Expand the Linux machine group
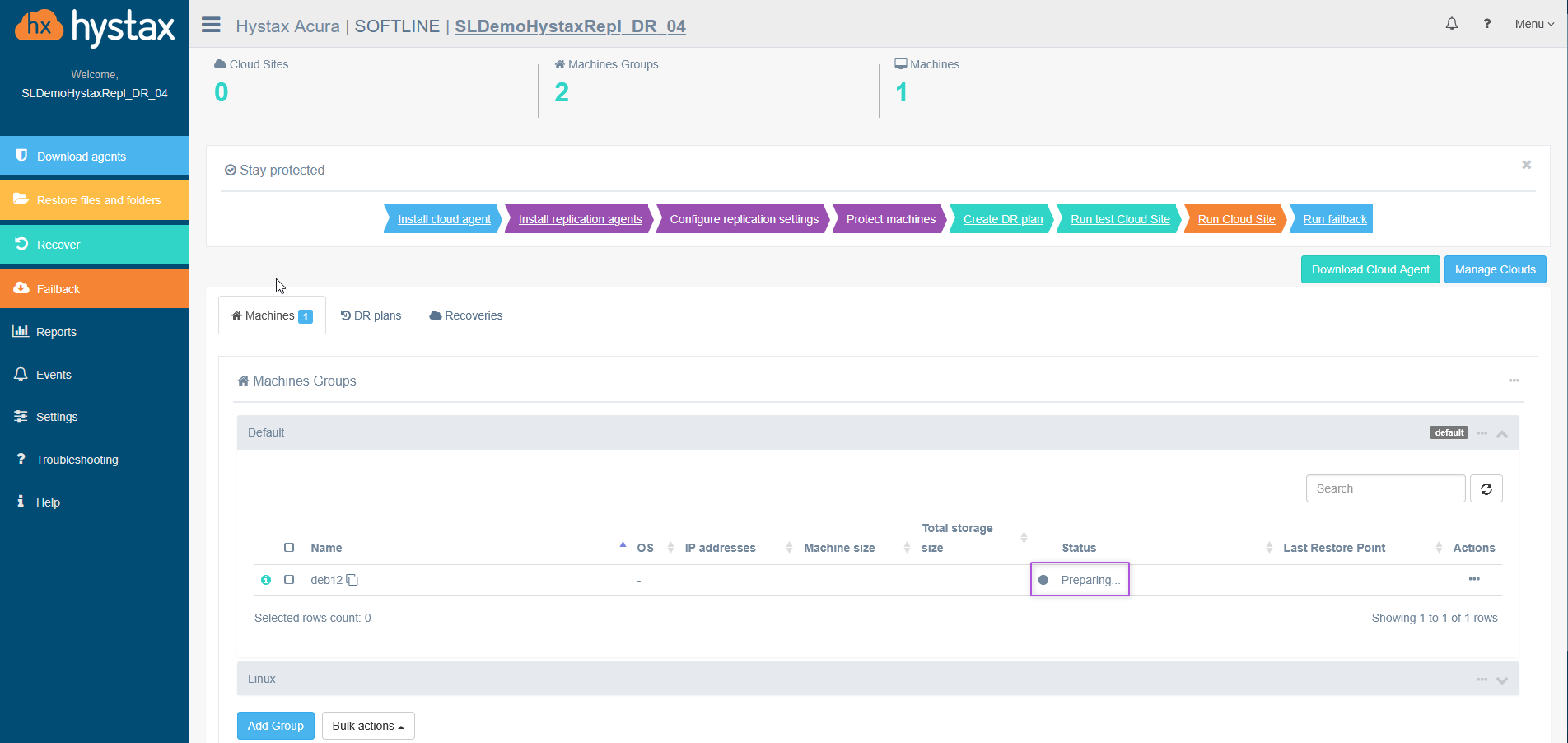Viewport: 1568px width, 743px height. coord(1502,680)
